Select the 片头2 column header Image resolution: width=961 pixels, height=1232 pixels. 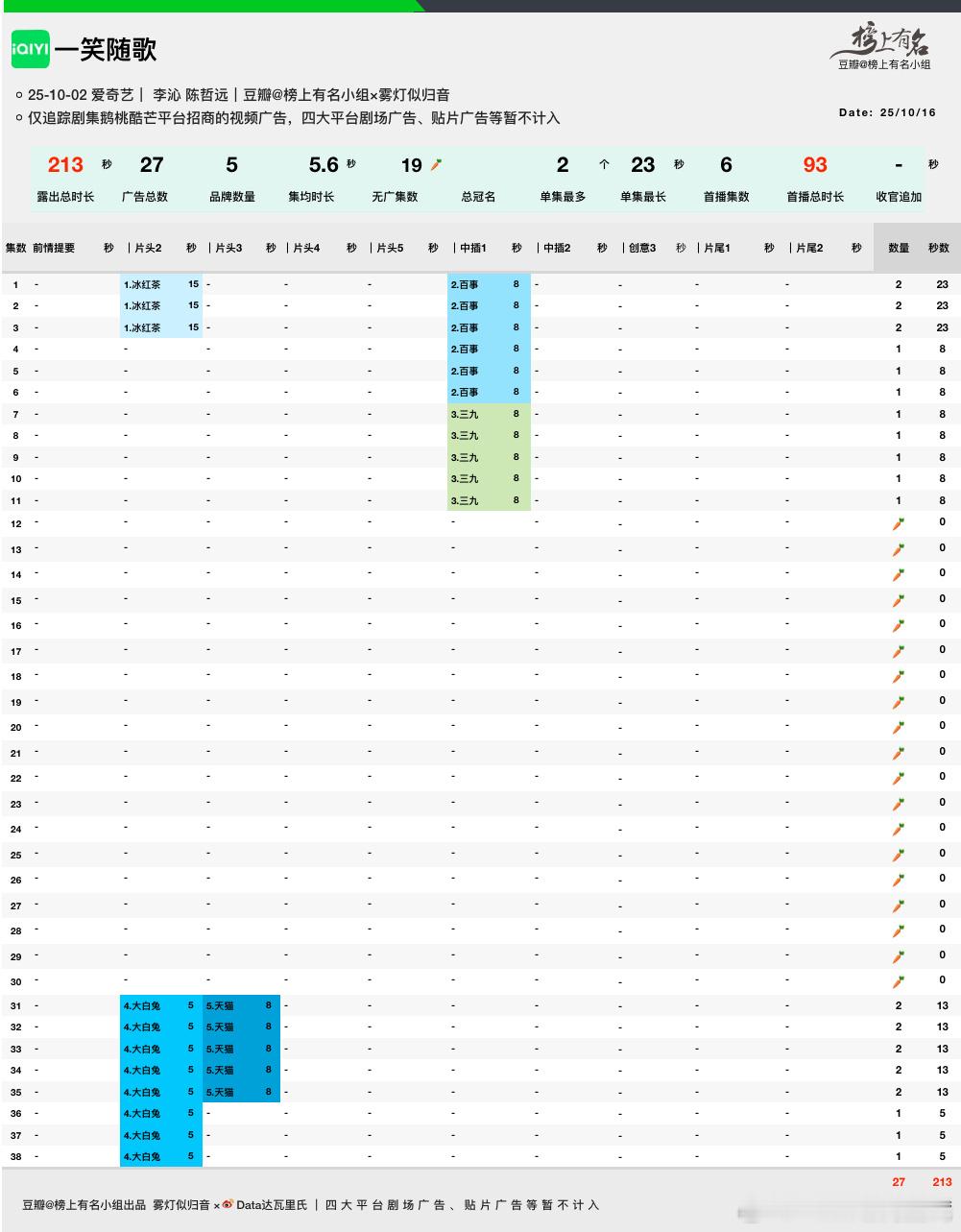click(x=148, y=248)
